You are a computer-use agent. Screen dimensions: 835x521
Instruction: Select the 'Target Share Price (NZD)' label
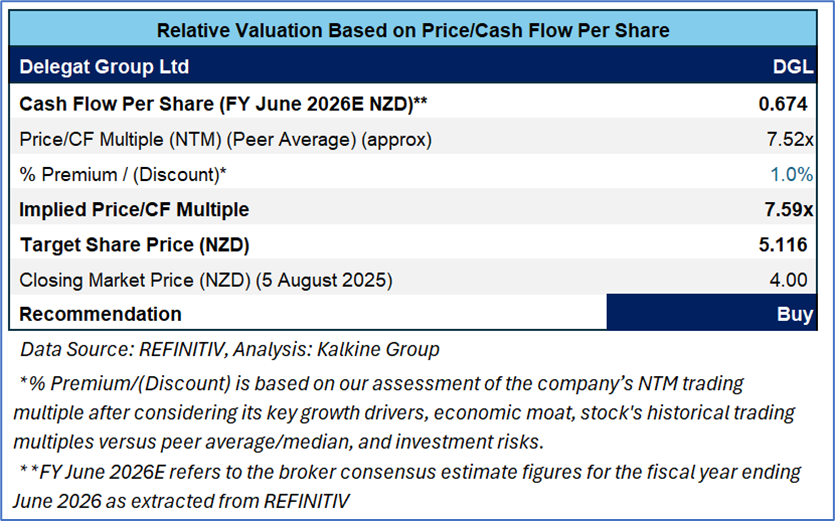point(133,245)
